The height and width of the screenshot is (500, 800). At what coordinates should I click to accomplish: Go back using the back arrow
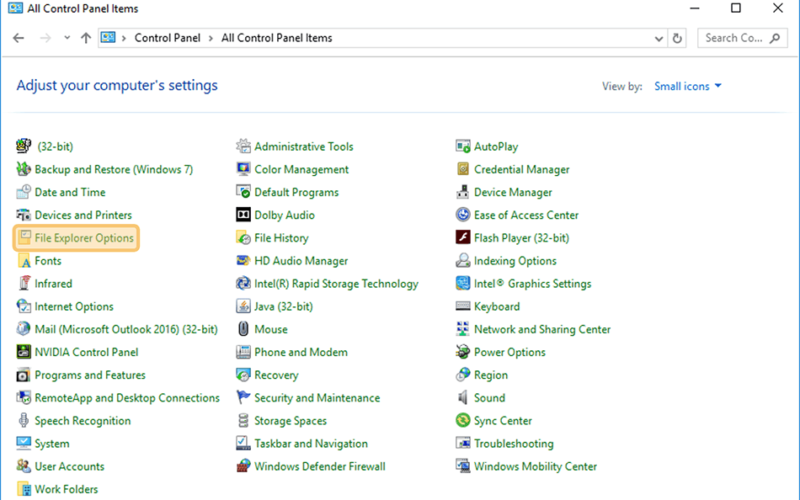(18, 38)
